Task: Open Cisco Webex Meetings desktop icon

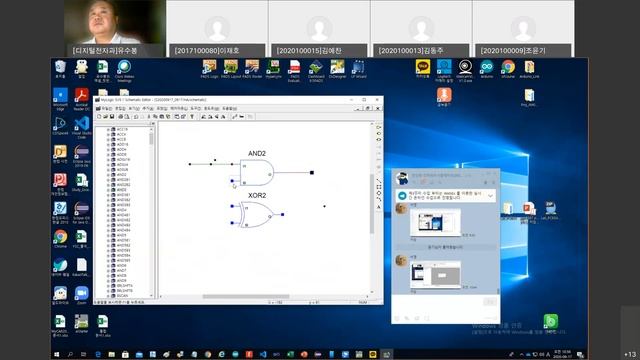Action: pos(124,70)
